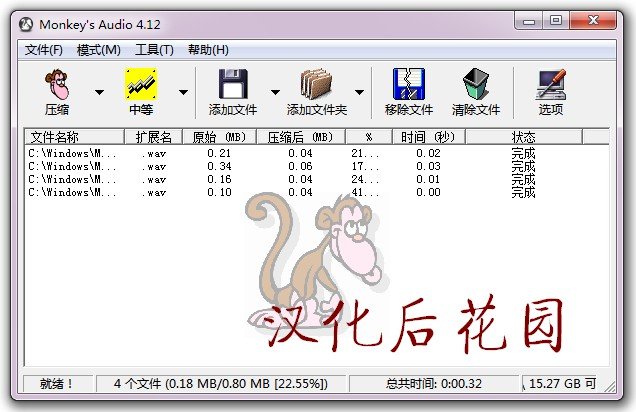This screenshot has height=412, width=636.
Task: Grab the window resize grip corner
Action: click(610, 386)
